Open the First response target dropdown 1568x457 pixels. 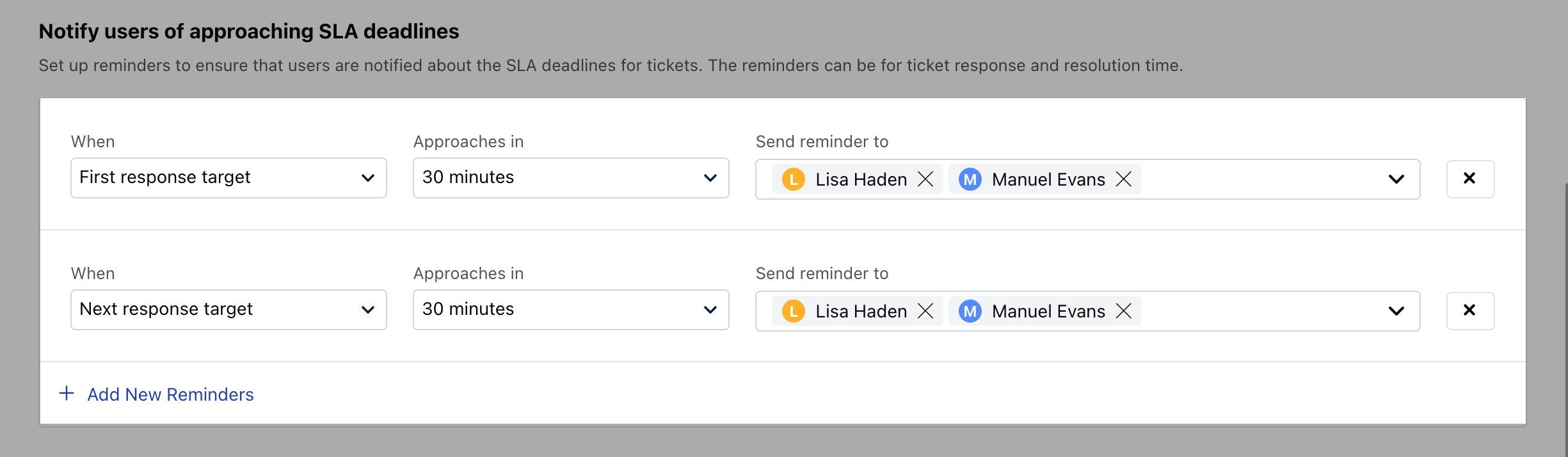point(228,178)
